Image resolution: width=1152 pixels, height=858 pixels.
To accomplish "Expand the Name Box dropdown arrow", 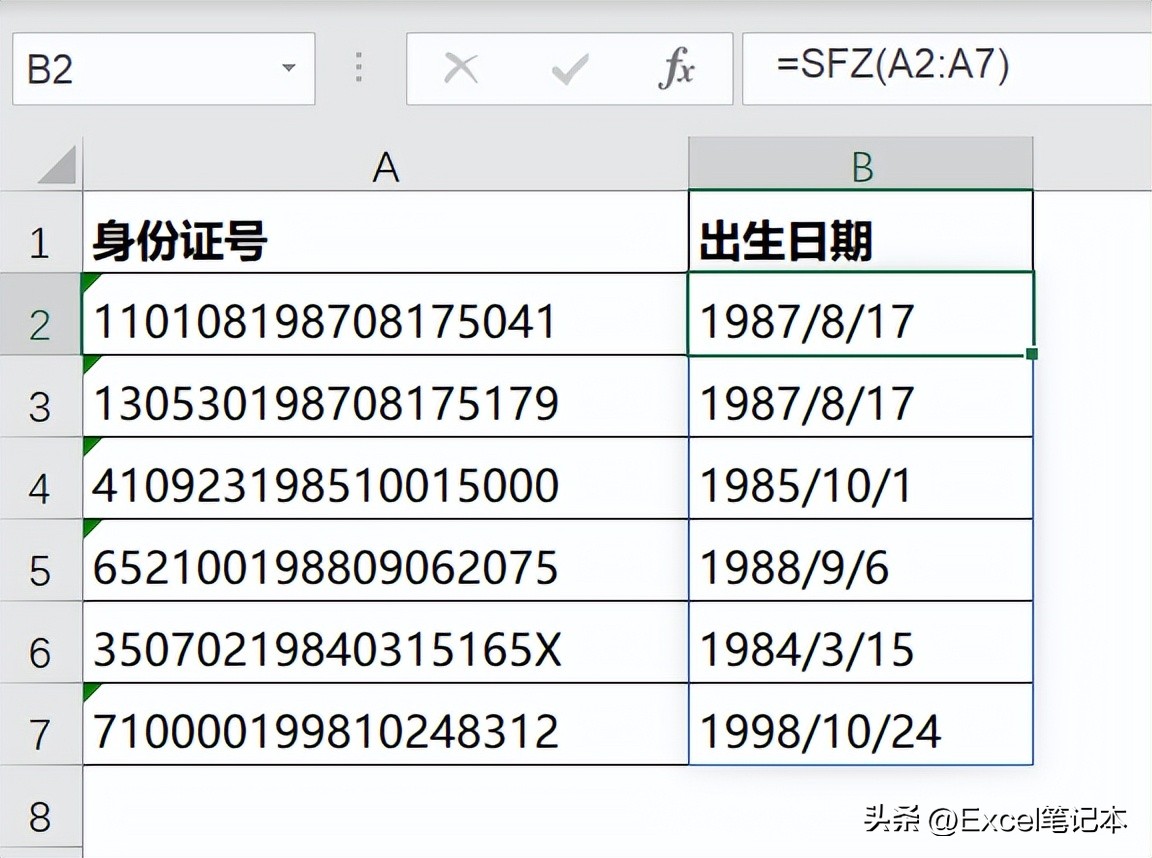I will pyautogui.click(x=289, y=69).
